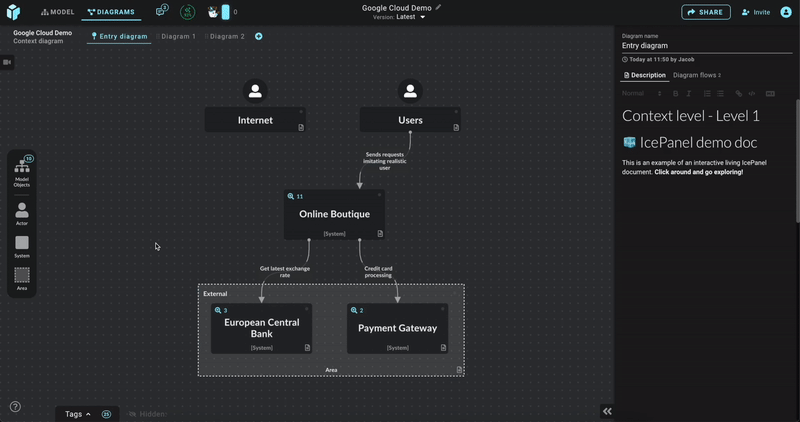This screenshot has width=800, height=422.
Task: Click the Diagram name input field
Action: (707, 46)
